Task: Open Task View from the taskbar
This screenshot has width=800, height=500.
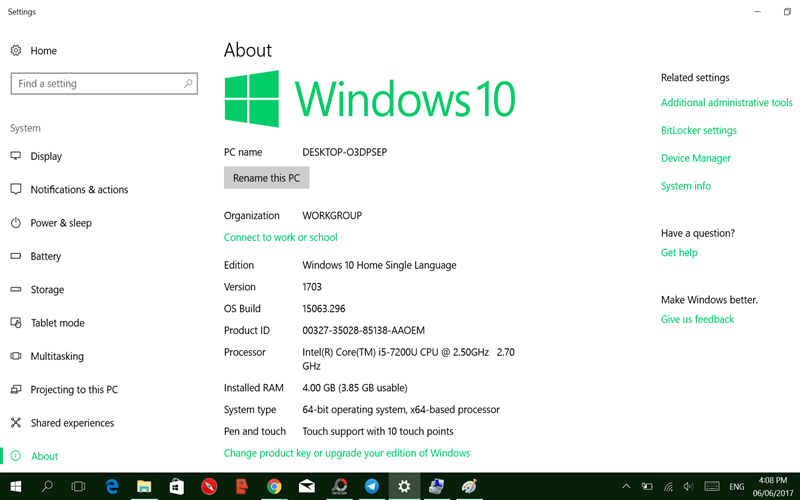Action: coord(78,486)
